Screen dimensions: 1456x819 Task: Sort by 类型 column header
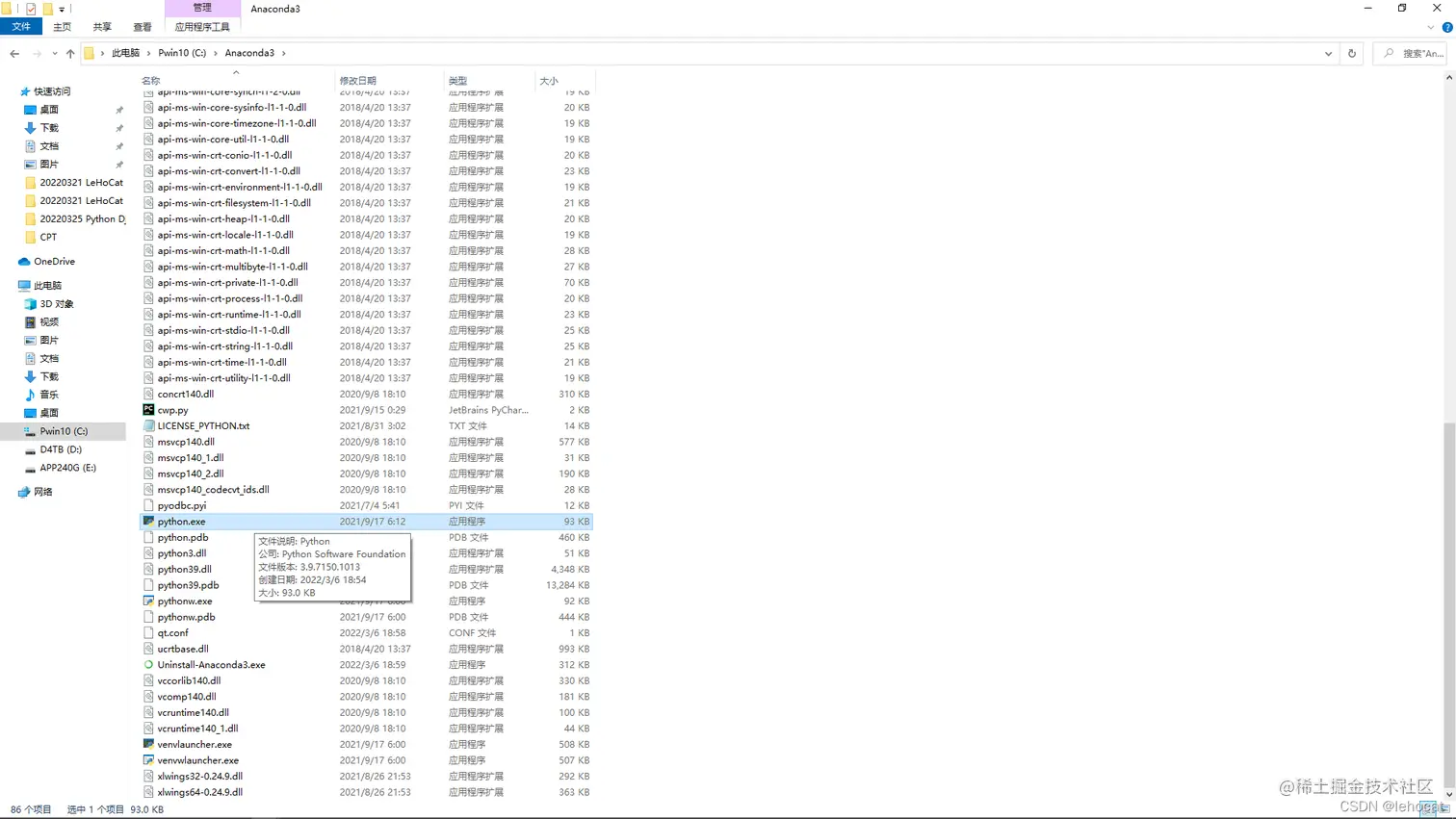click(489, 80)
